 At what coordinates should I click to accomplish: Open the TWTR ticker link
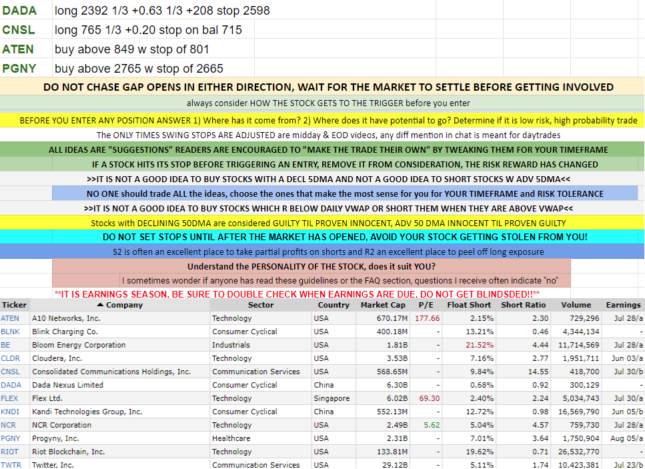[11, 465]
